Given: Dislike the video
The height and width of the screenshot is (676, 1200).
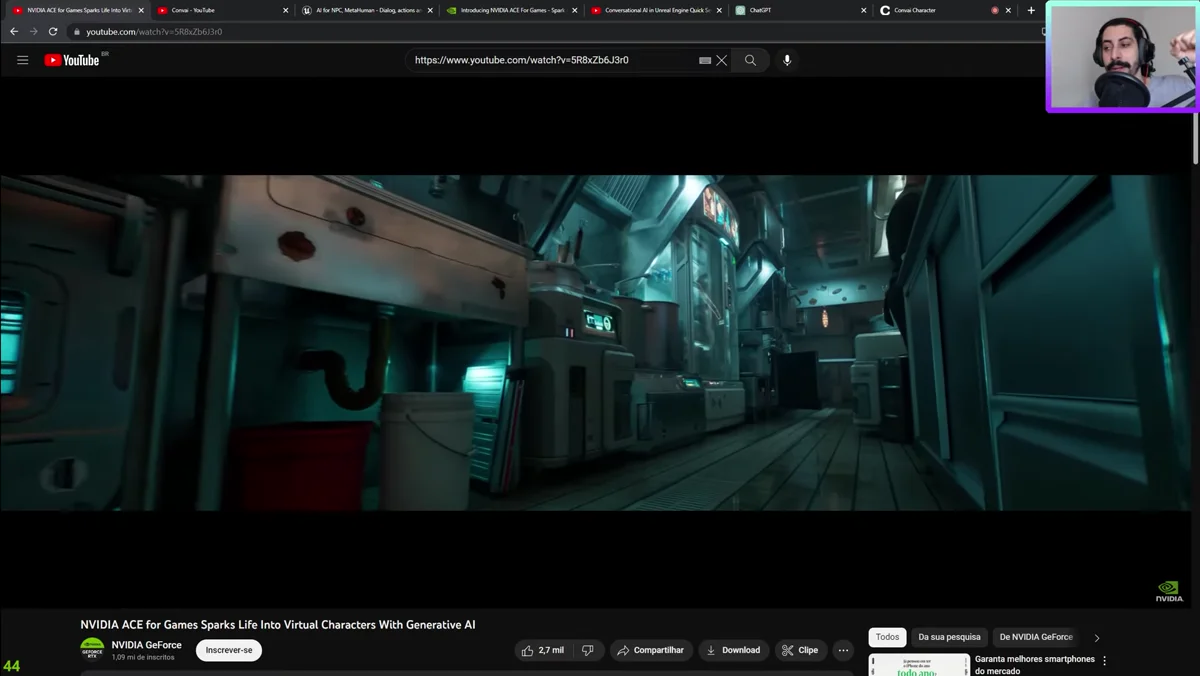Looking at the screenshot, I should point(588,650).
